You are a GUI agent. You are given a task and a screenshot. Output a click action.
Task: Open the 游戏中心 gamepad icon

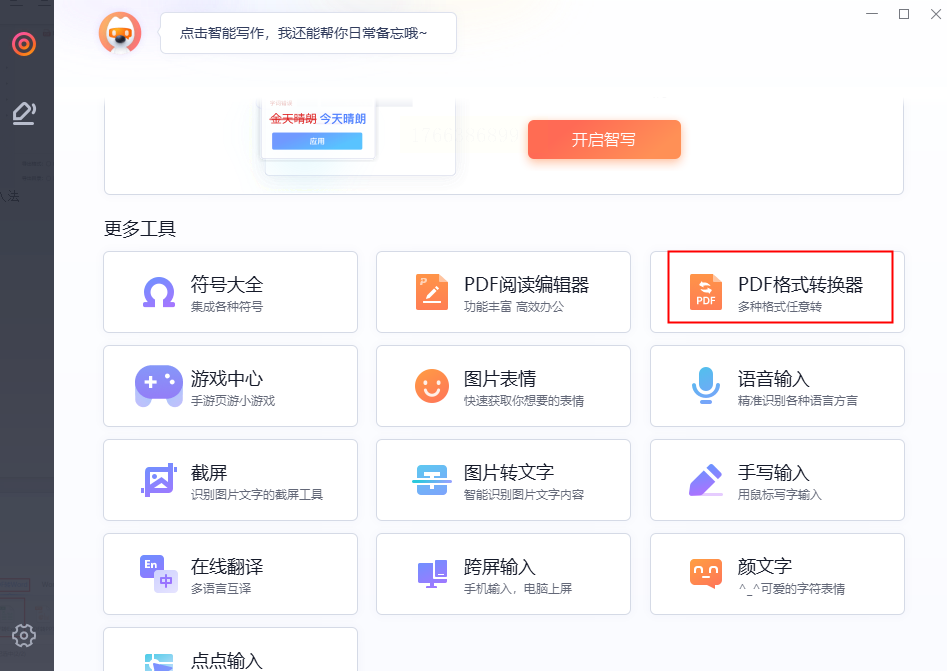click(x=159, y=386)
